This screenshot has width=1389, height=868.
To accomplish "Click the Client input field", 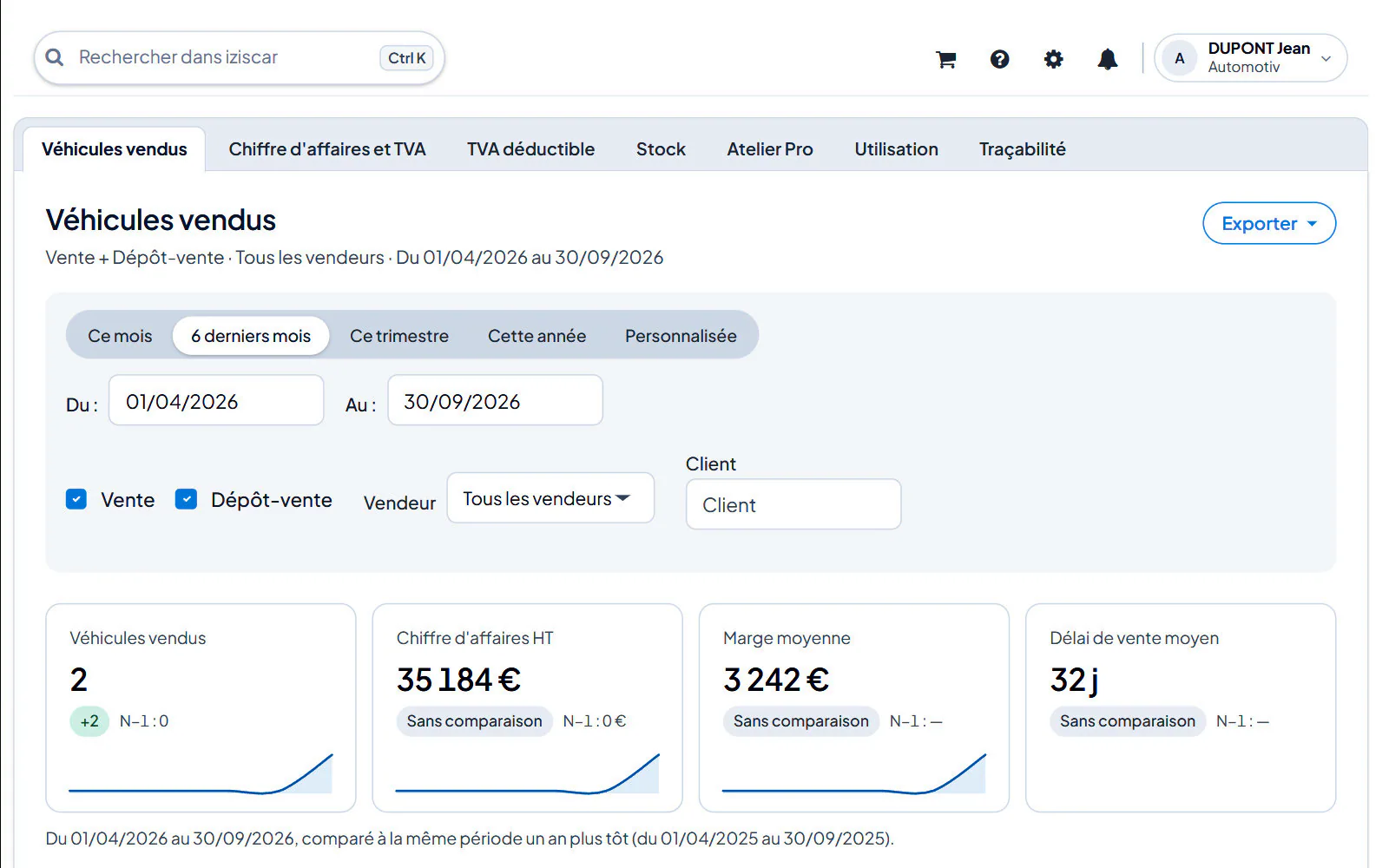I will click(793, 504).
